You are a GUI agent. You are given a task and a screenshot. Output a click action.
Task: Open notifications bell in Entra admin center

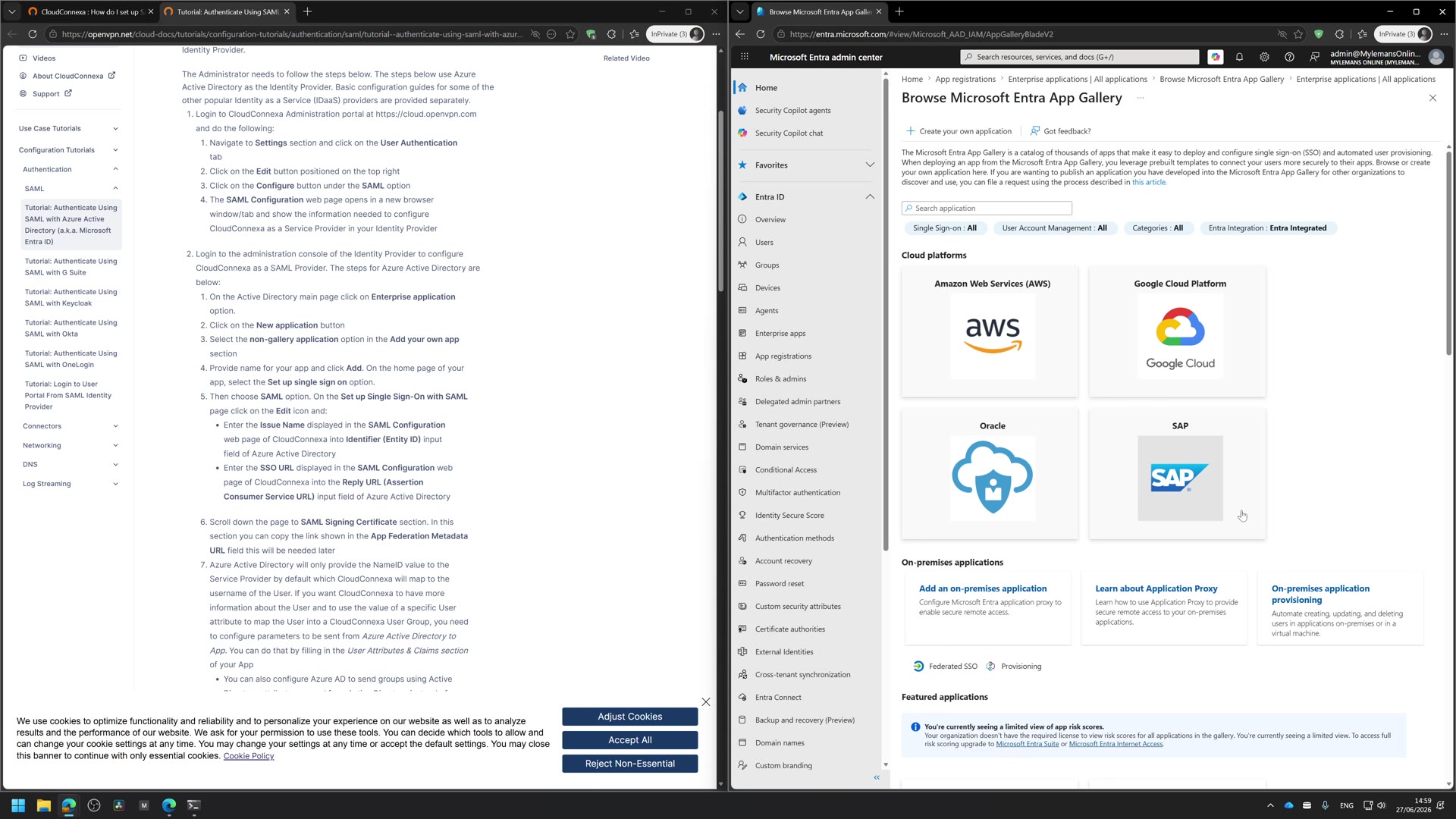tap(1239, 57)
